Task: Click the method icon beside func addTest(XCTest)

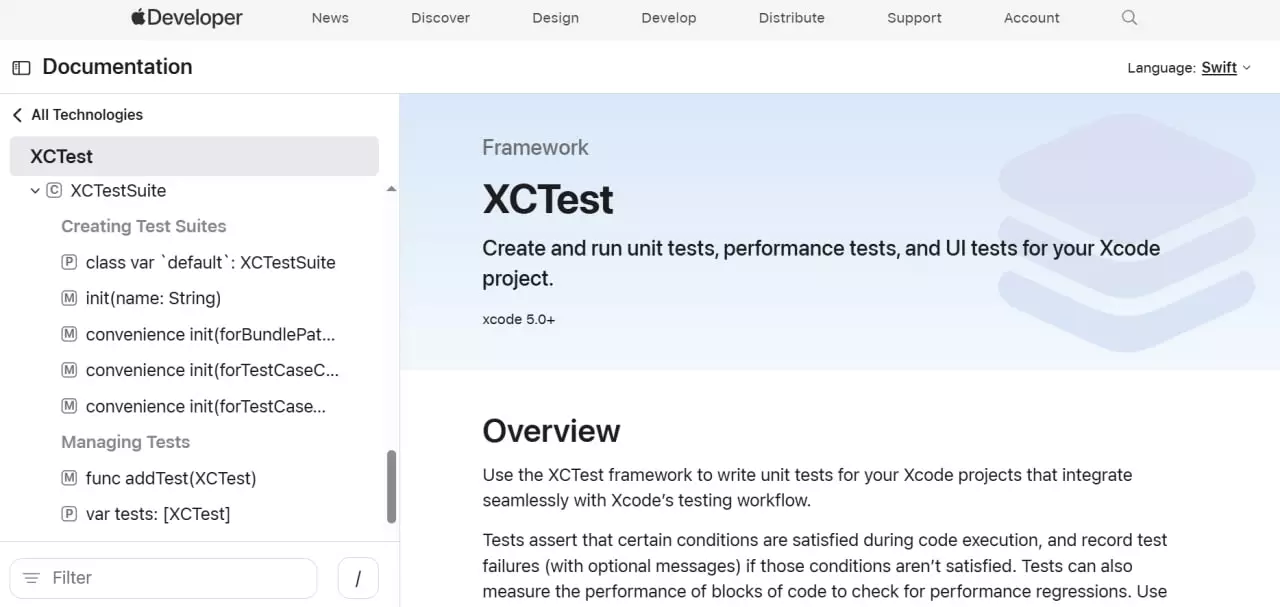Action: coord(69,478)
